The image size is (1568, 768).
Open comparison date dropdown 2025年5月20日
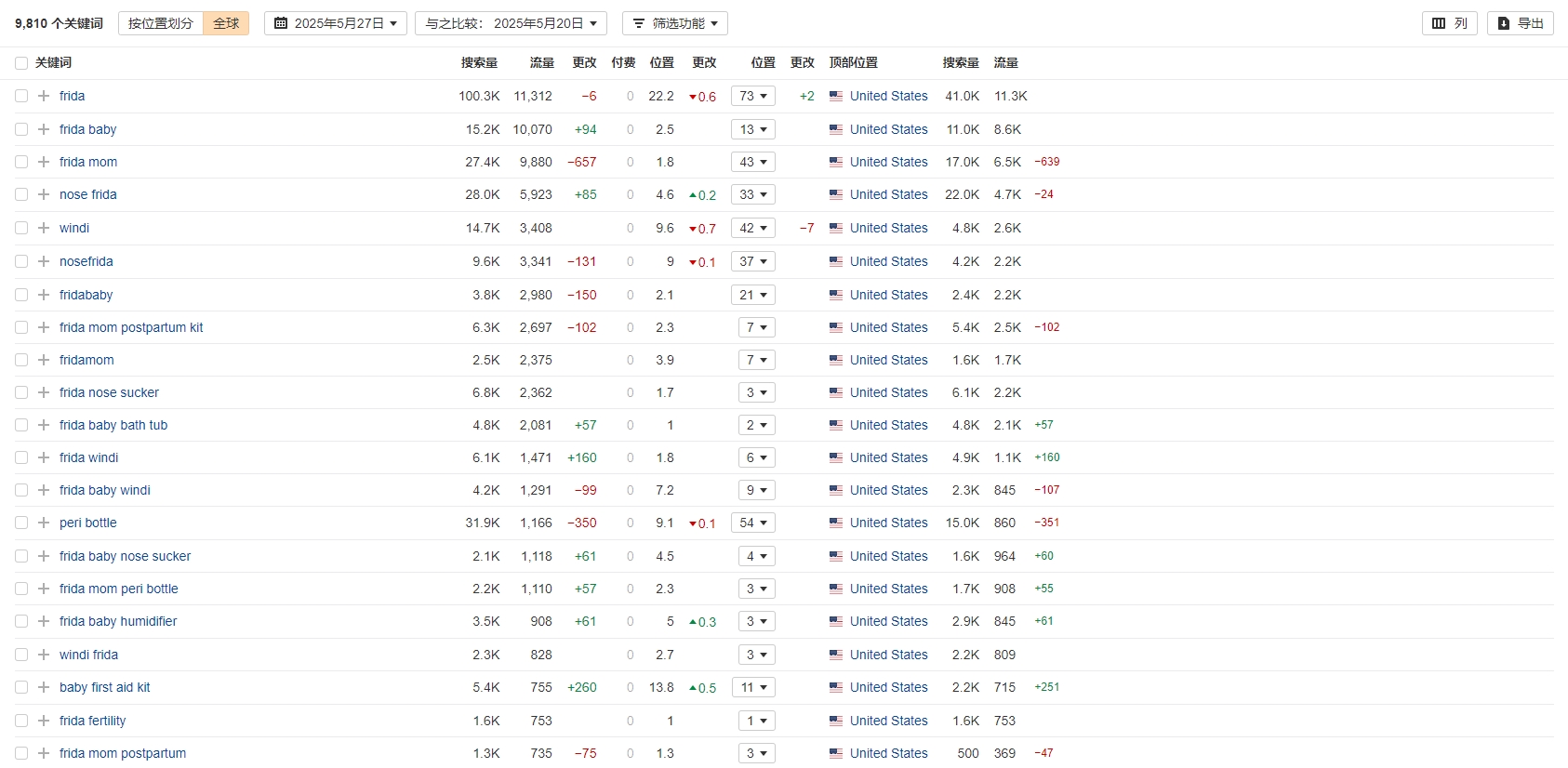point(511,23)
